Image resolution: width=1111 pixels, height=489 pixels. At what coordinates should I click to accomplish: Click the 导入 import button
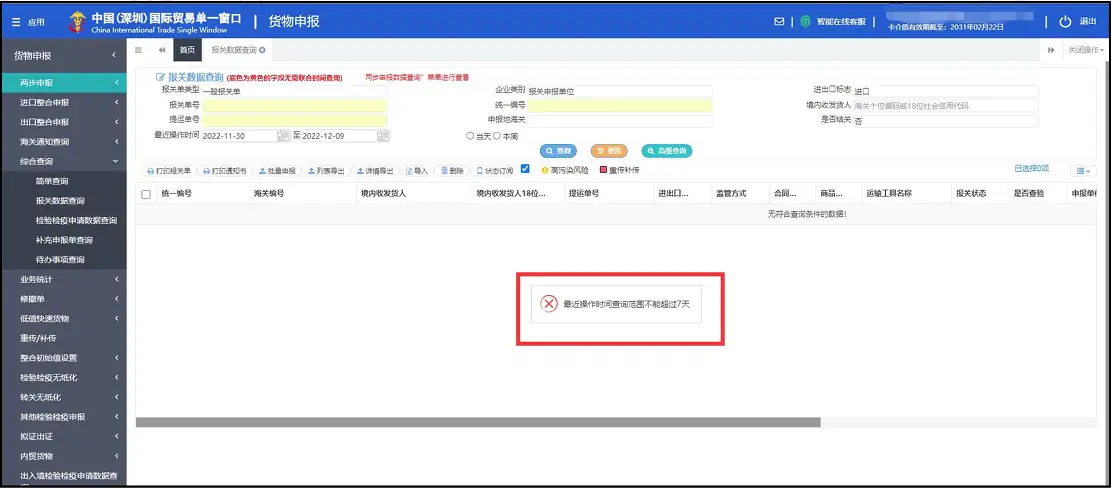[417, 171]
